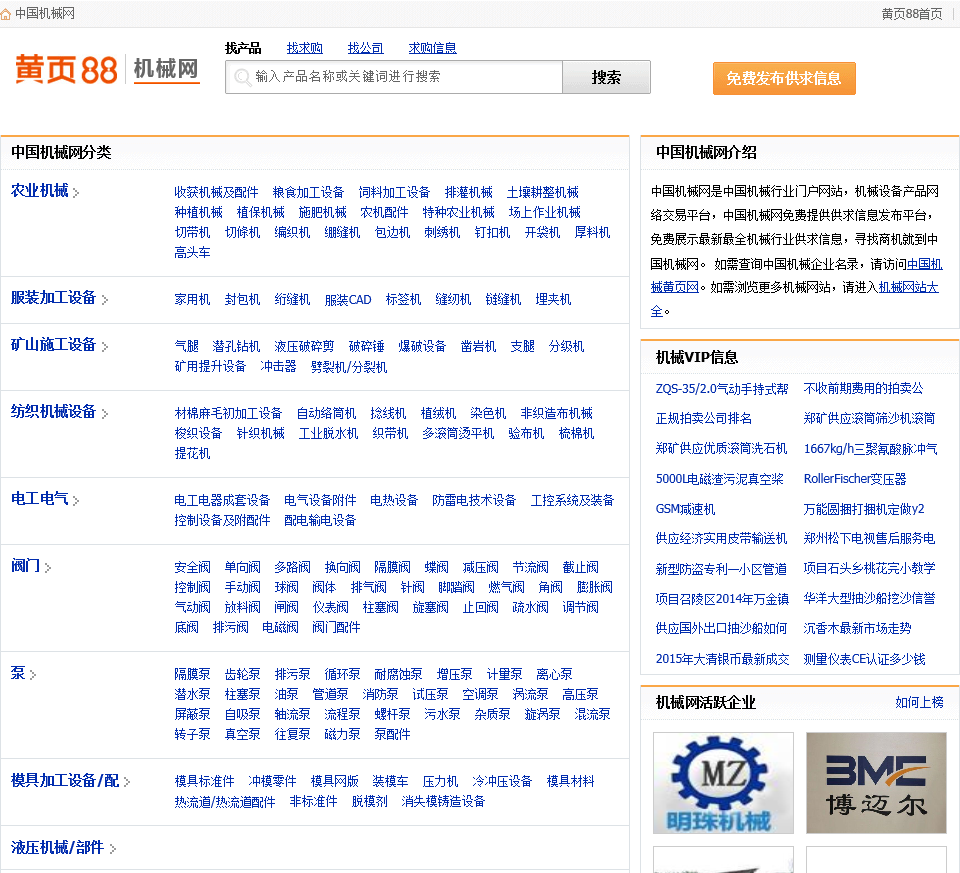The height and width of the screenshot is (873, 960).
Task: Open 纺织机械设备 category heading
Action: tap(54, 412)
